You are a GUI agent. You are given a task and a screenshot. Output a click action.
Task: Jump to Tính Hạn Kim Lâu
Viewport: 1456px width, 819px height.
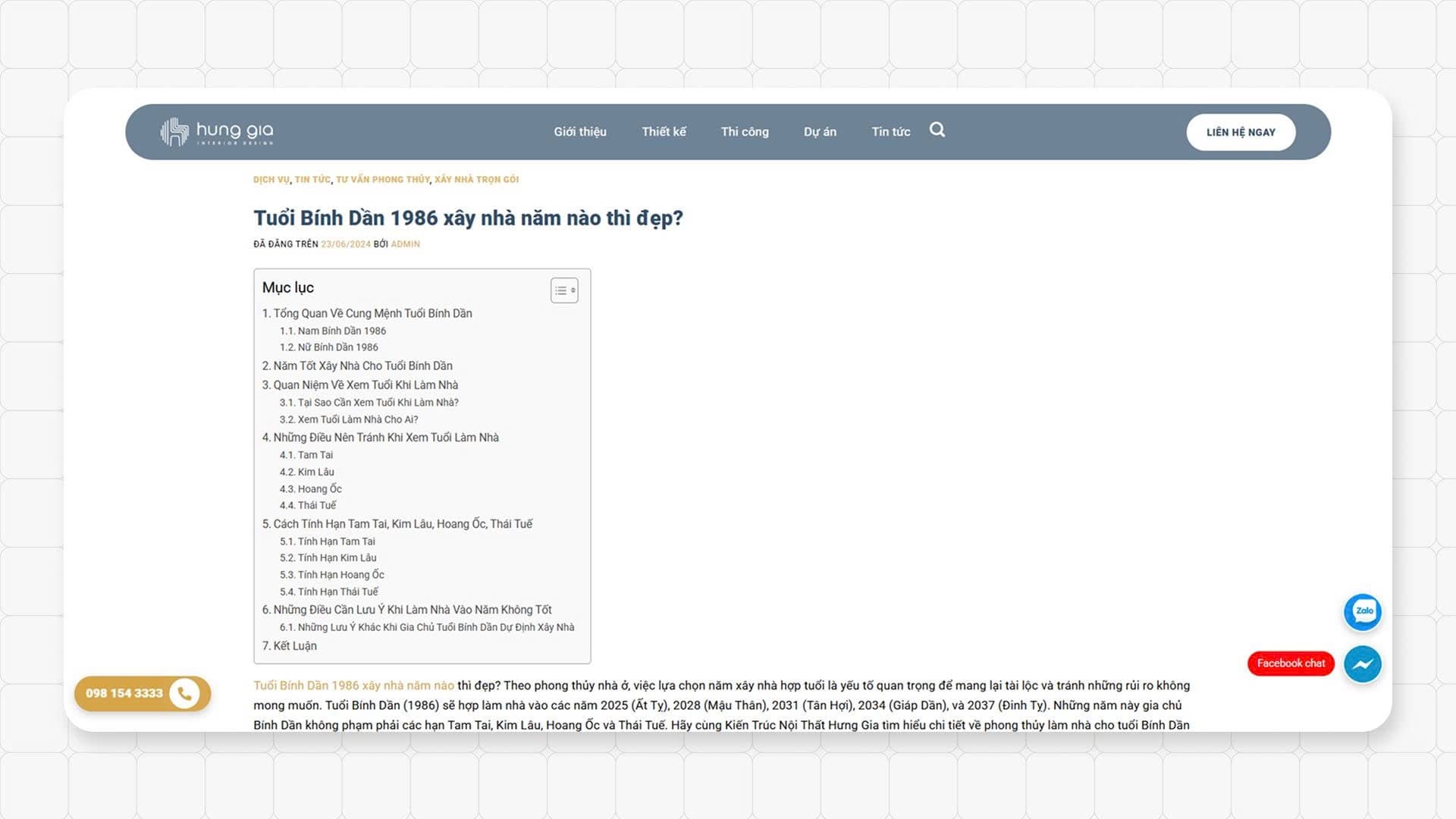point(328,558)
